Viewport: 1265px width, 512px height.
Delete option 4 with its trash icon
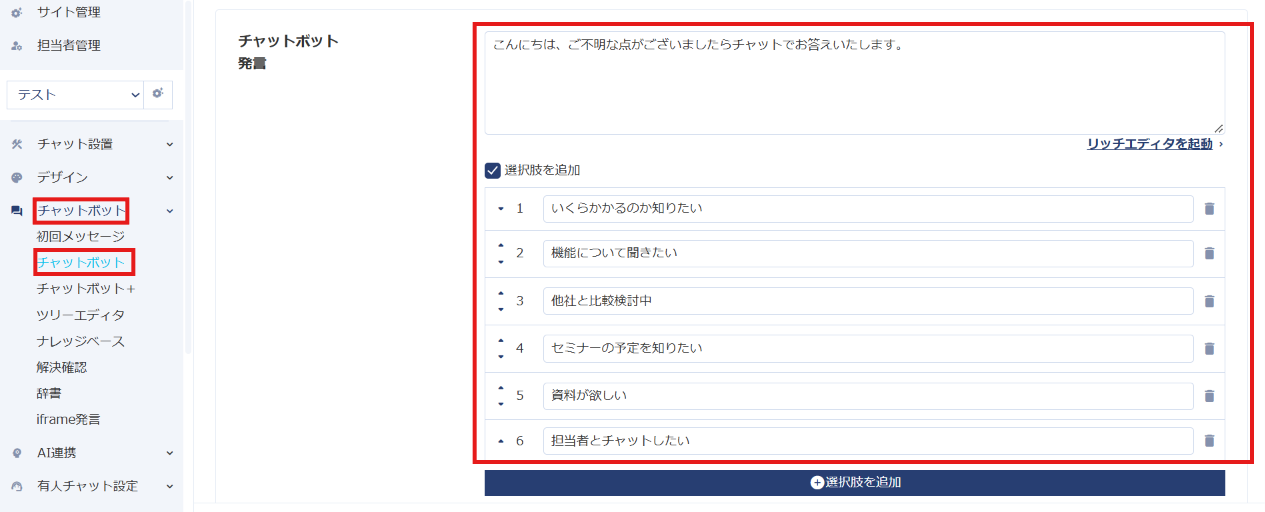point(1209,349)
